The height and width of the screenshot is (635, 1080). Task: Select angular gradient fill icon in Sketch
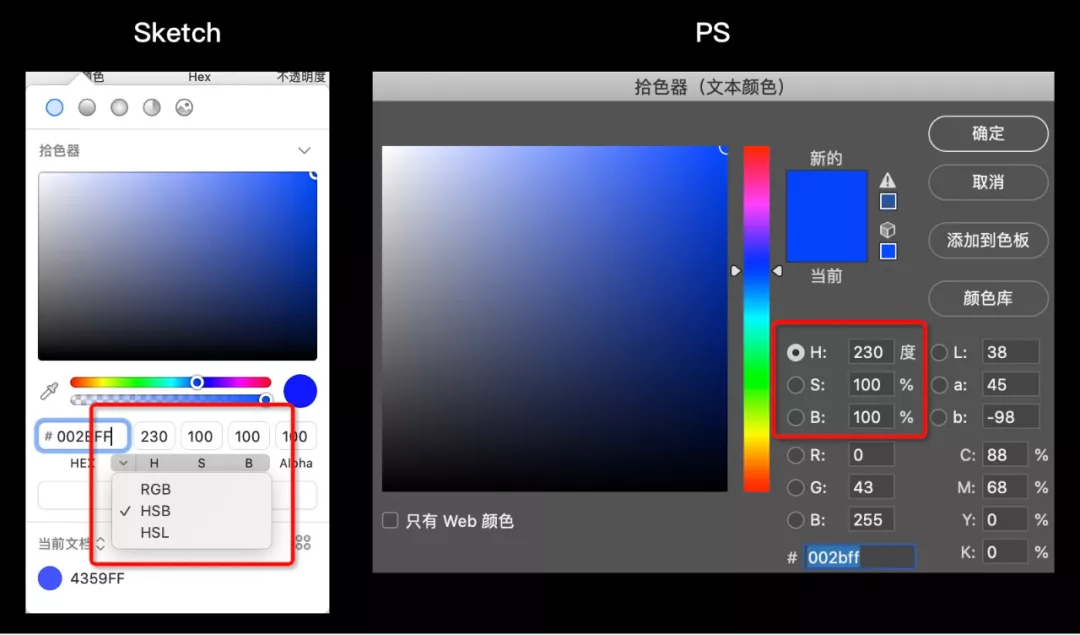coord(152,107)
